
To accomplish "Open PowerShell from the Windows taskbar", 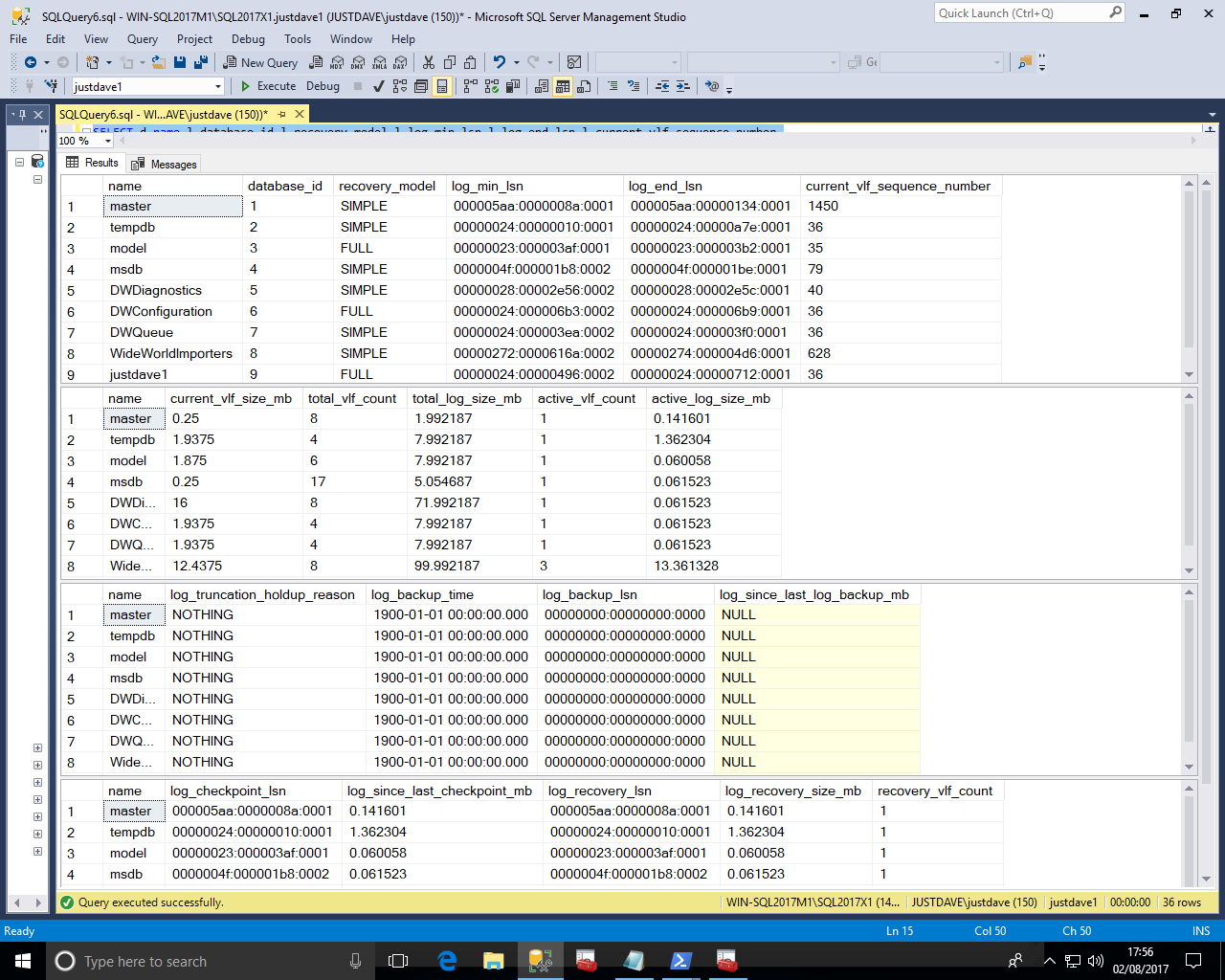I will pyautogui.click(x=680, y=961).
